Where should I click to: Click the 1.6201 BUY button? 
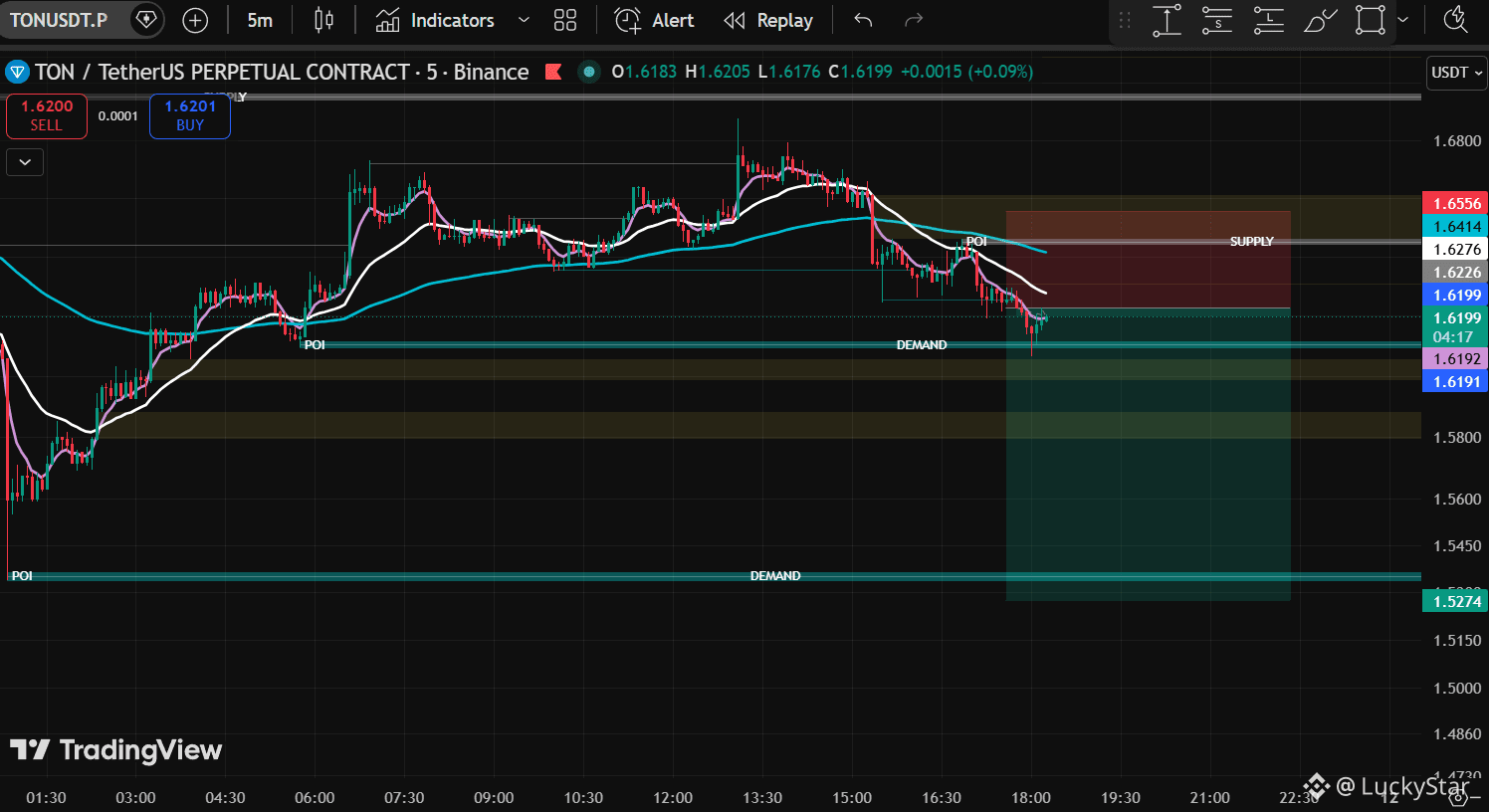[190, 115]
